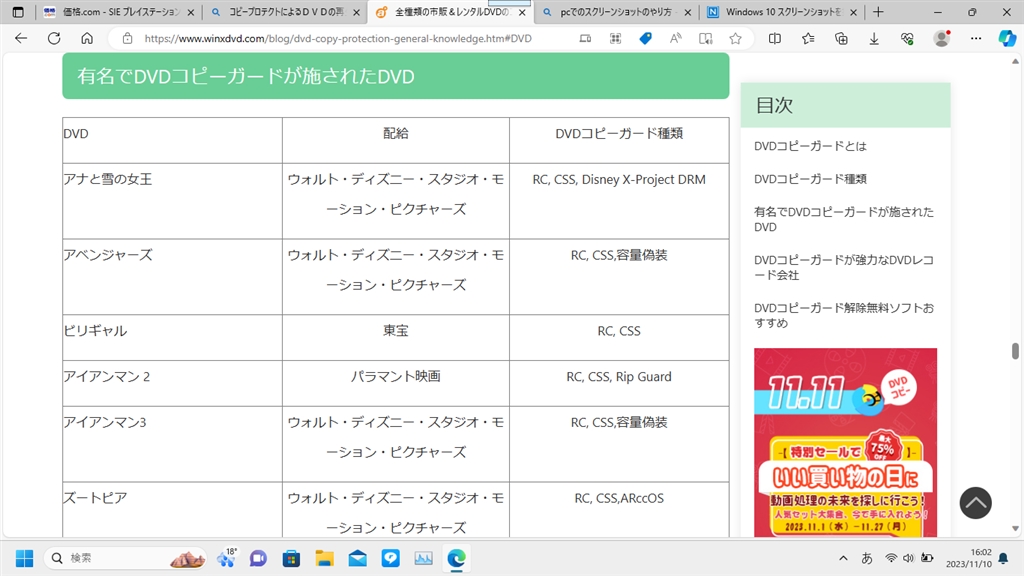This screenshot has width=1024, height=576.
Task: Open the tab actions menu
Action: [x=18, y=12]
